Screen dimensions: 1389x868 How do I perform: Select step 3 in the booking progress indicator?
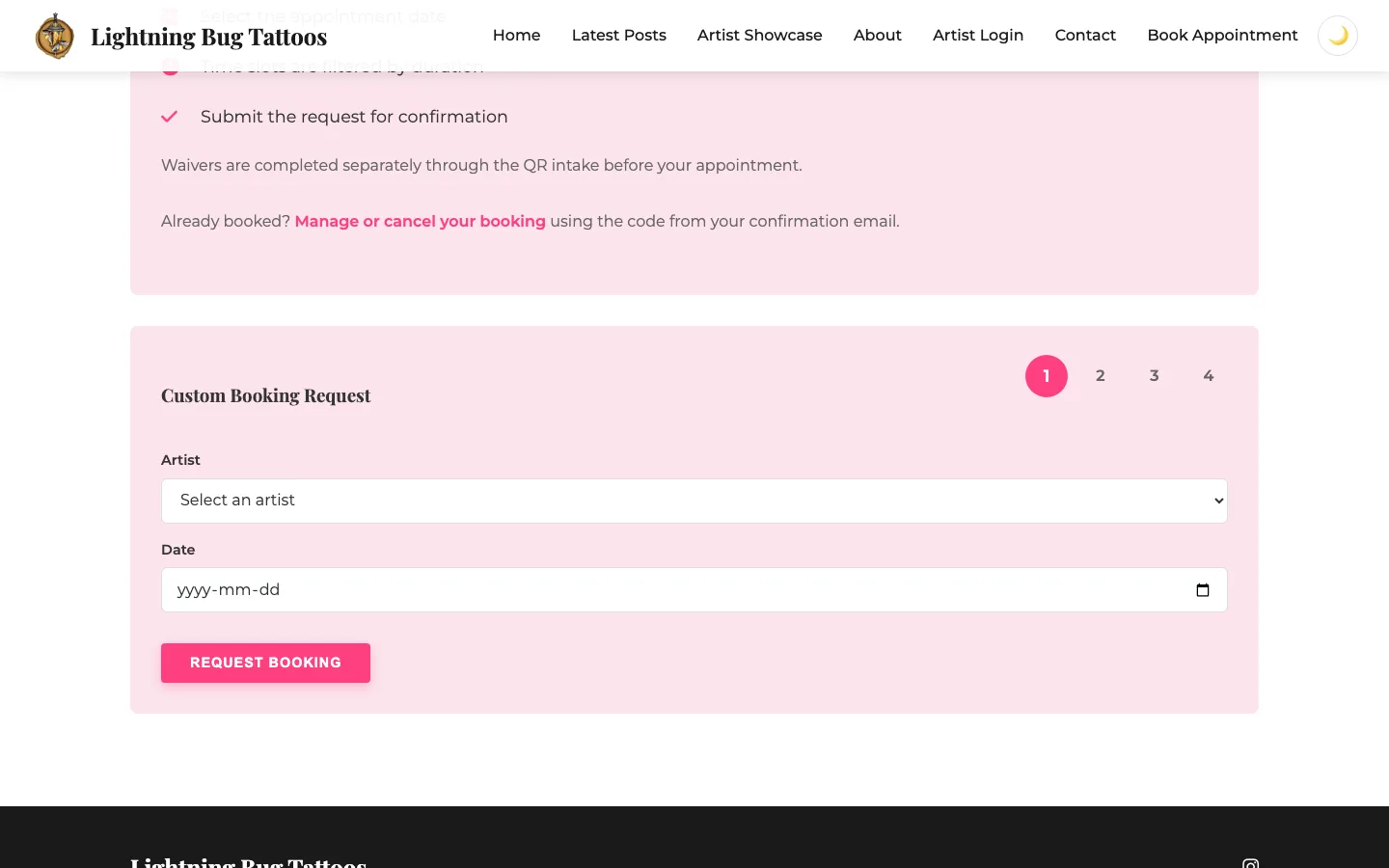(1155, 376)
